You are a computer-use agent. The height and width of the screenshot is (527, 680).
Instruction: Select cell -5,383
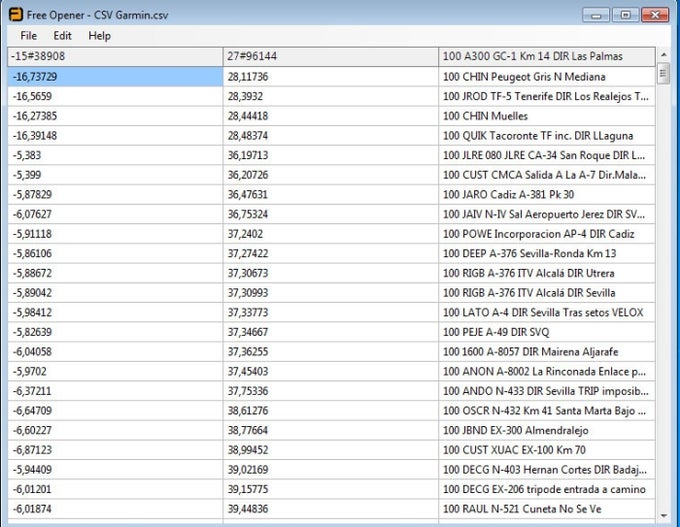(115, 155)
